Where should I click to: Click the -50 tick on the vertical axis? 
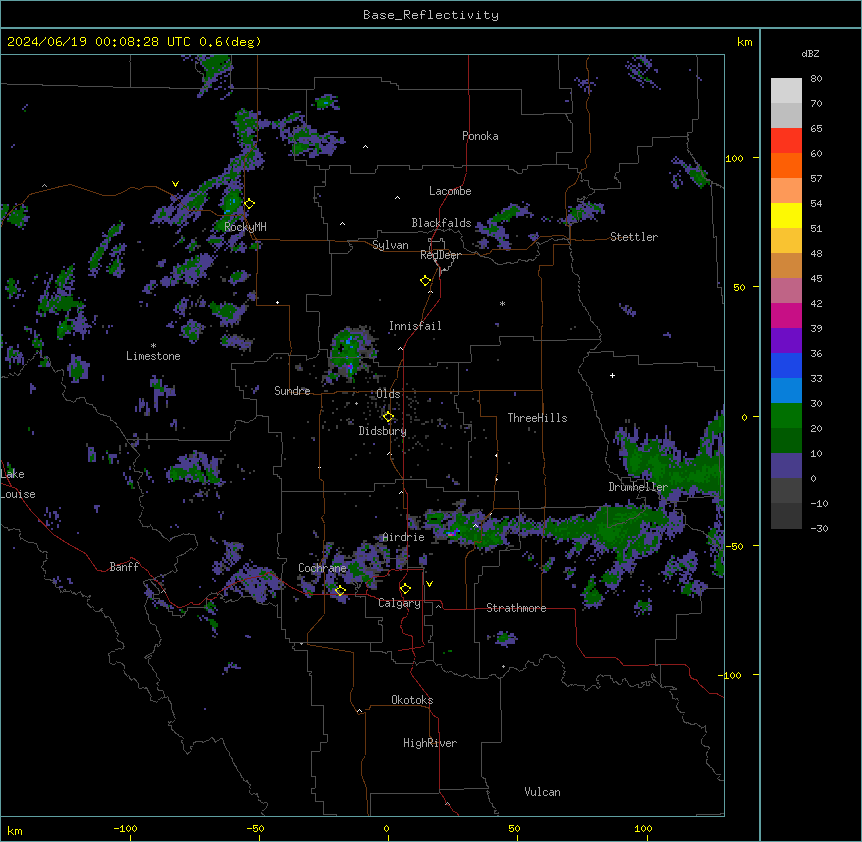[x=734, y=546]
